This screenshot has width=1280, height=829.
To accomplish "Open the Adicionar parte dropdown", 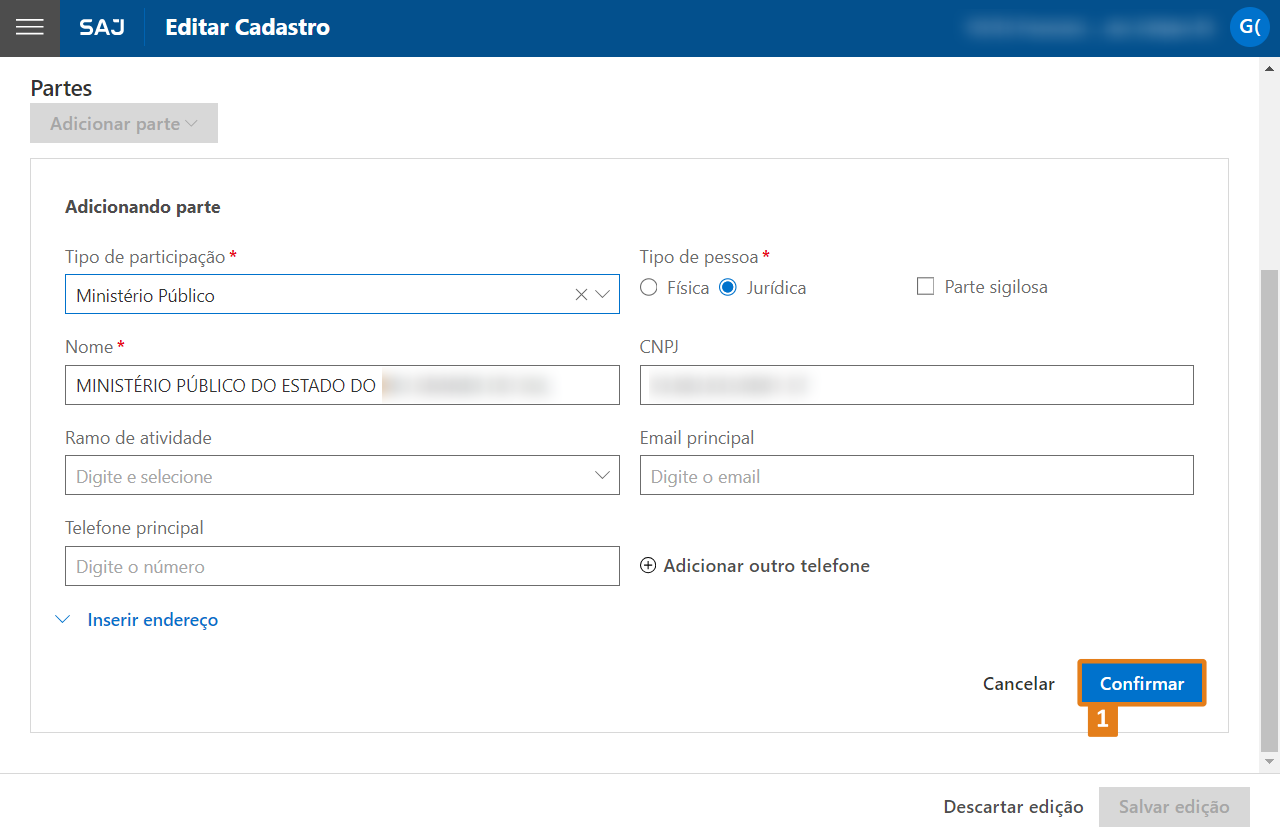I will (x=124, y=124).
